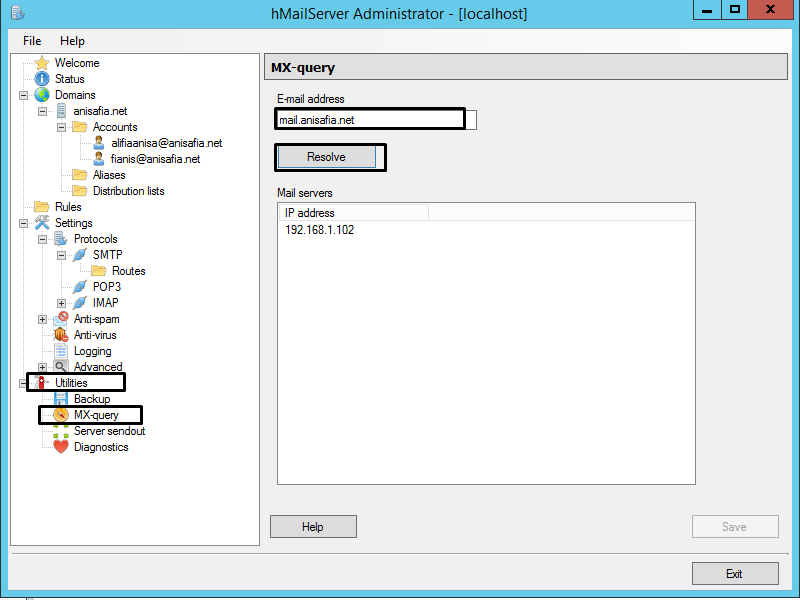800x600 pixels.
Task: Click the Anti-spam envelope icon
Action: pos(61,319)
